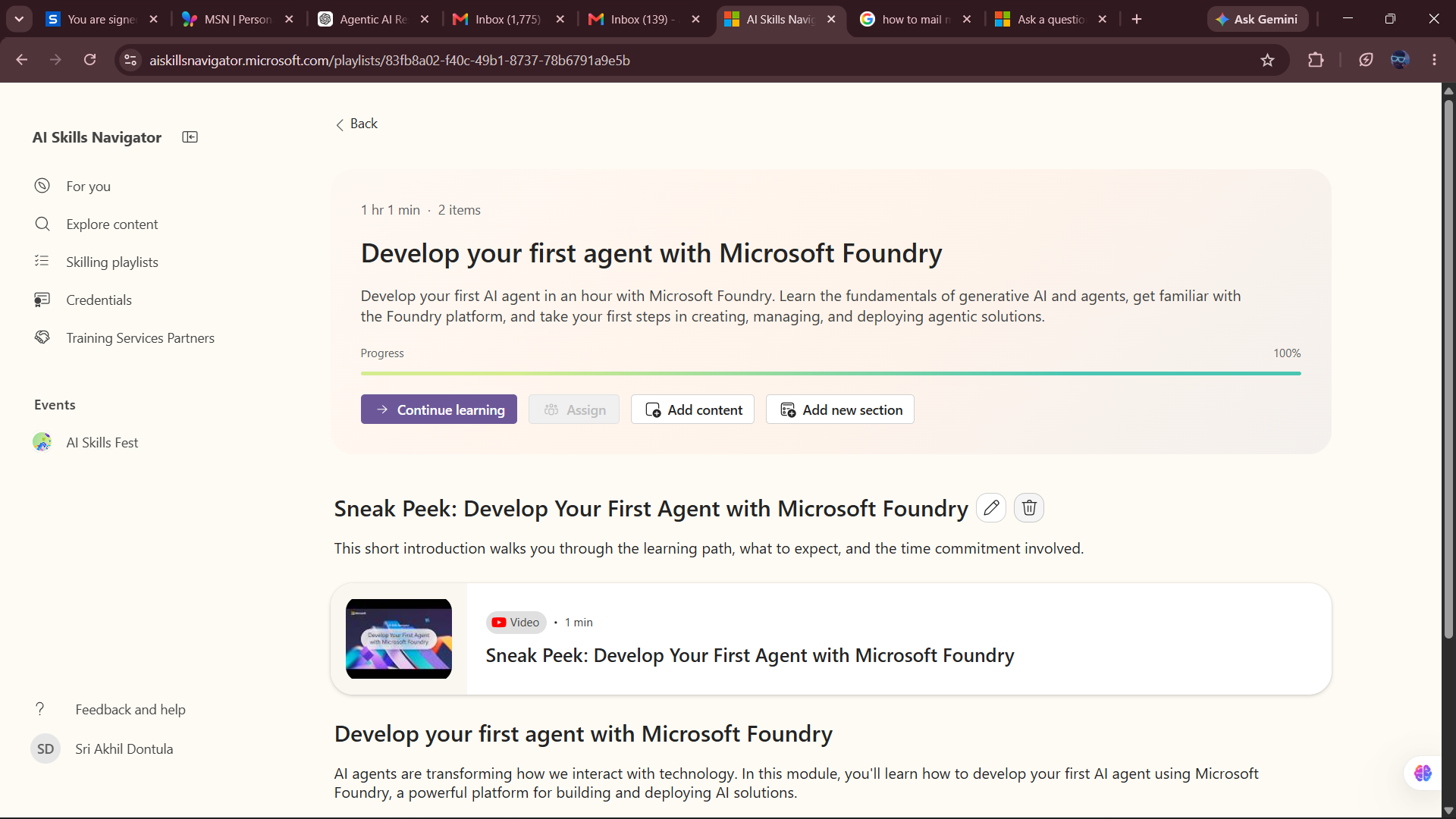Close the 'how to mail' tab

(967, 20)
